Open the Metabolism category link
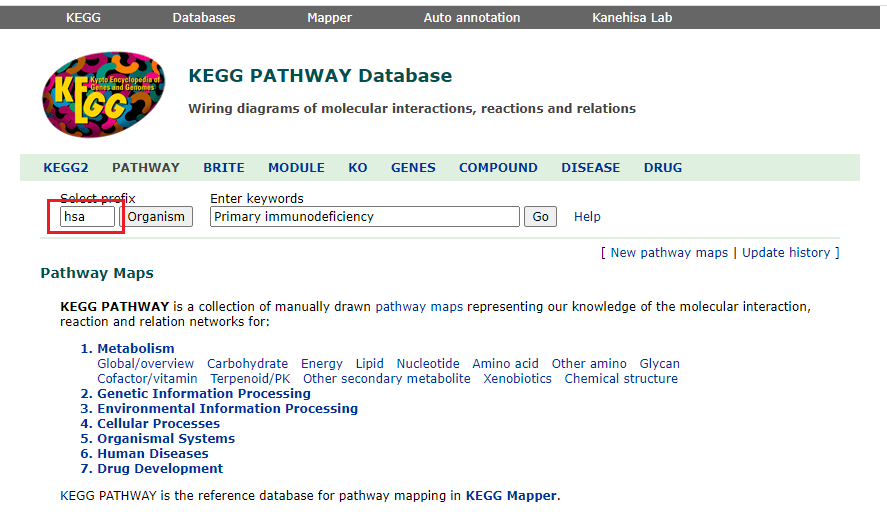Viewport: 887px width, 516px height. [x=136, y=349]
